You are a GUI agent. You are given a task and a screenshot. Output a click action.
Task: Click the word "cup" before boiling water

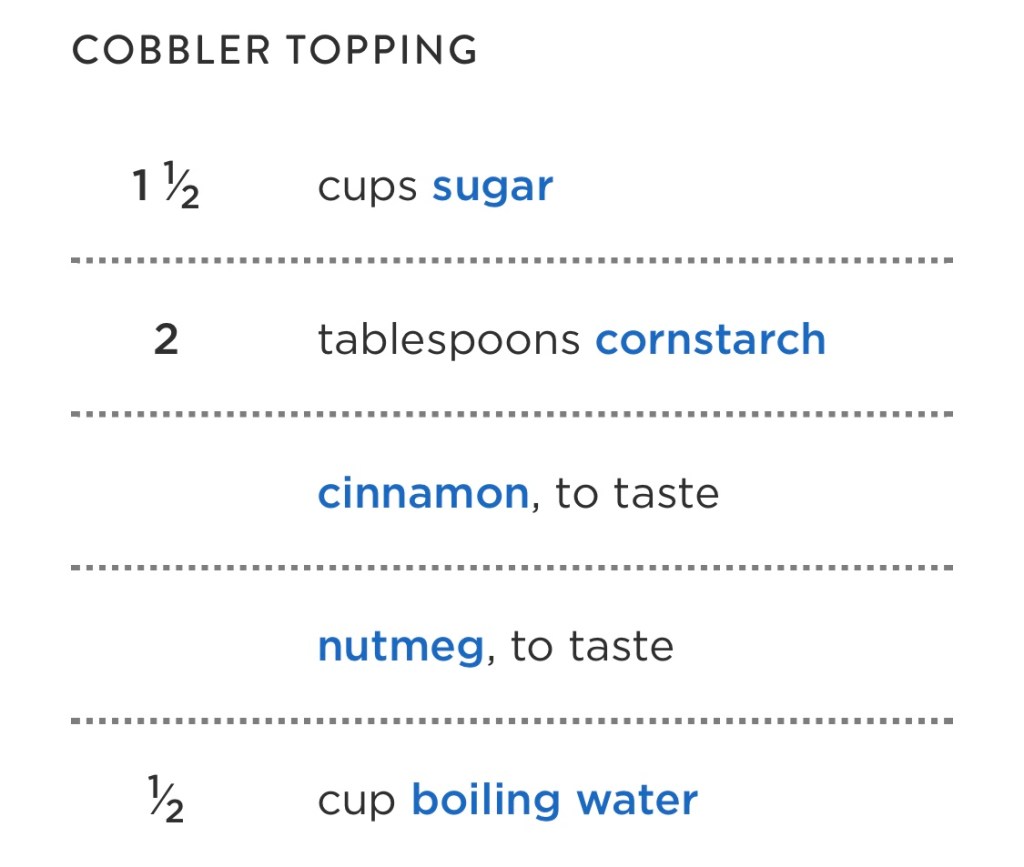tap(357, 802)
